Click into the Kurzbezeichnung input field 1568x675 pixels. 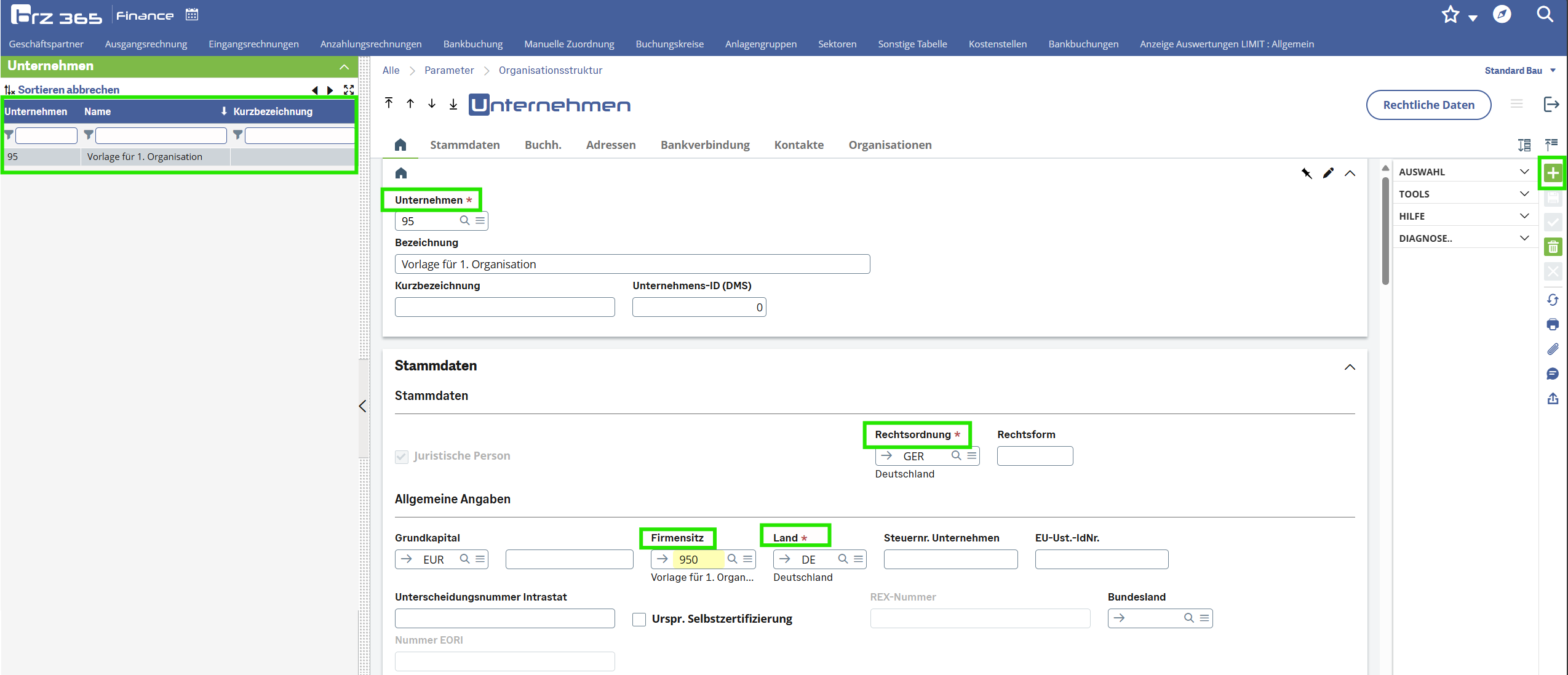[504, 307]
